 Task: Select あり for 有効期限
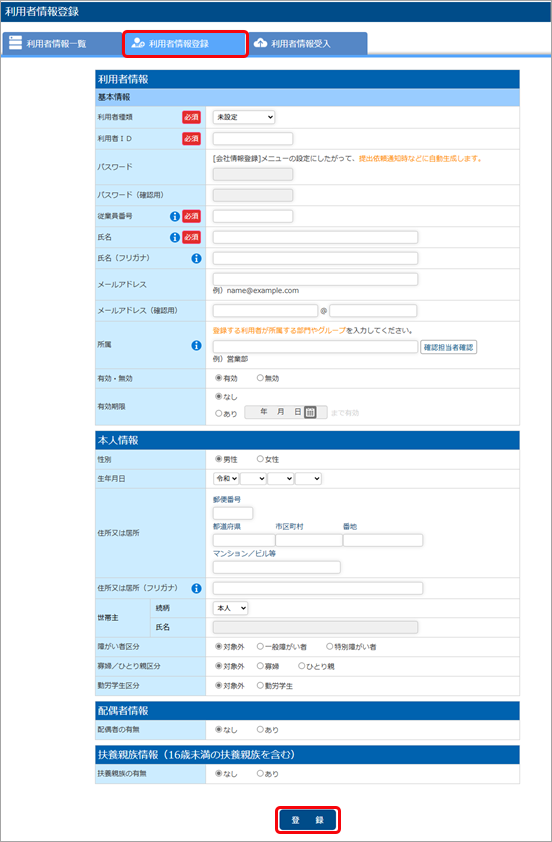coord(219,413)
